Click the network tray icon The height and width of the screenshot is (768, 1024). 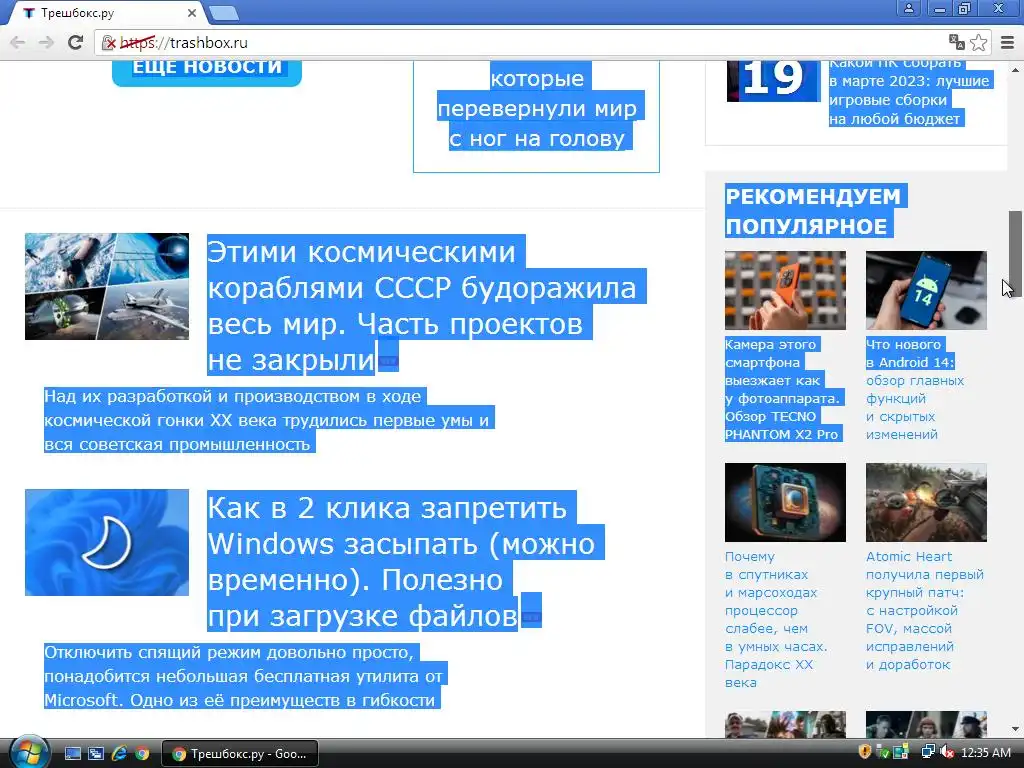(927, 752)
